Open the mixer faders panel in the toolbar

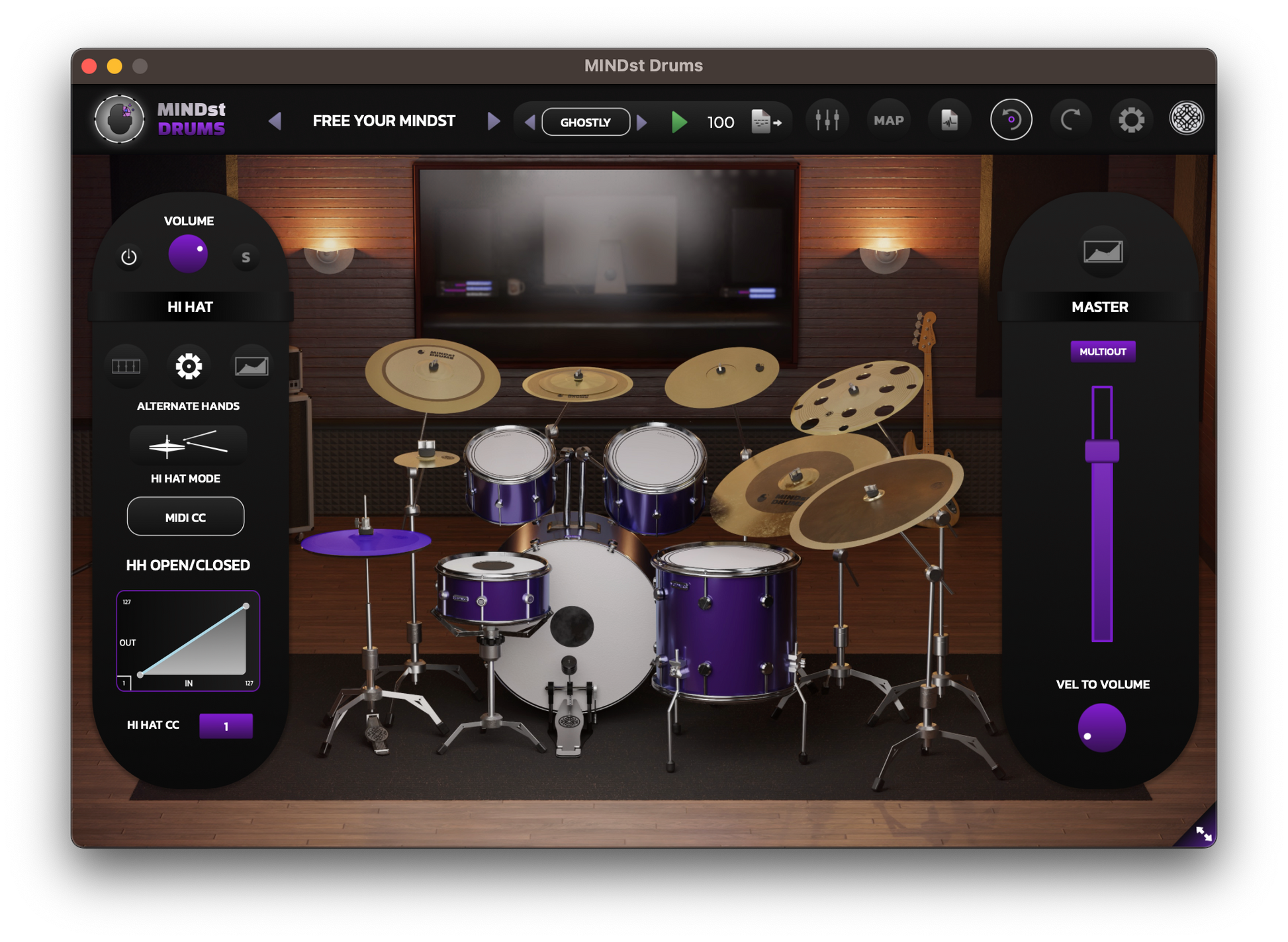click(x=827, y=119)
